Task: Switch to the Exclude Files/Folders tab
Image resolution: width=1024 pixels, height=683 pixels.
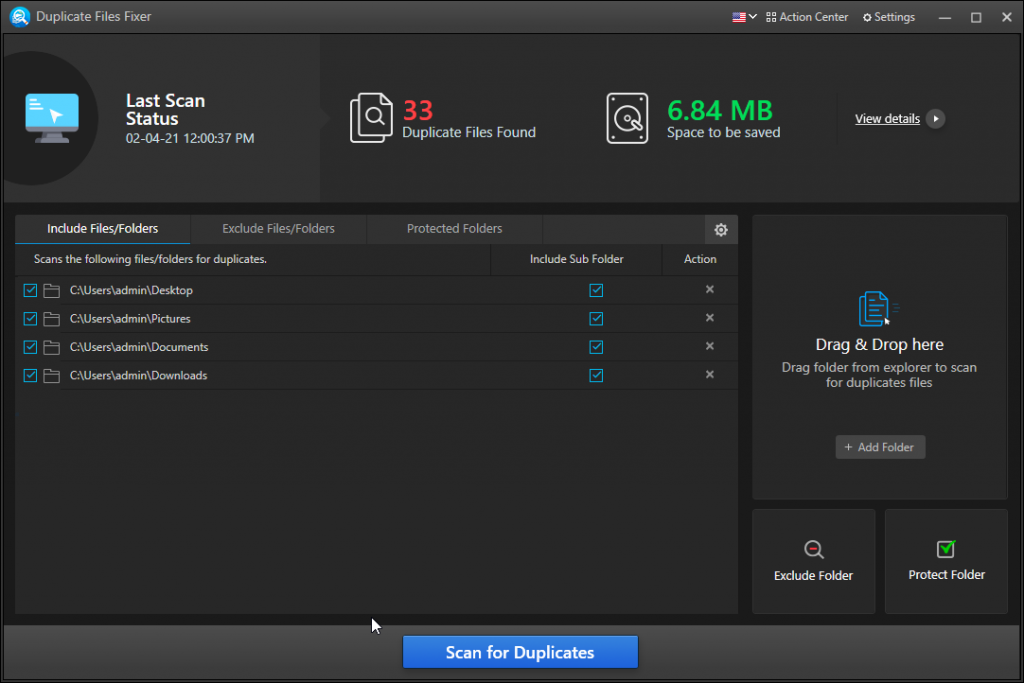Action: click(278, 228)
